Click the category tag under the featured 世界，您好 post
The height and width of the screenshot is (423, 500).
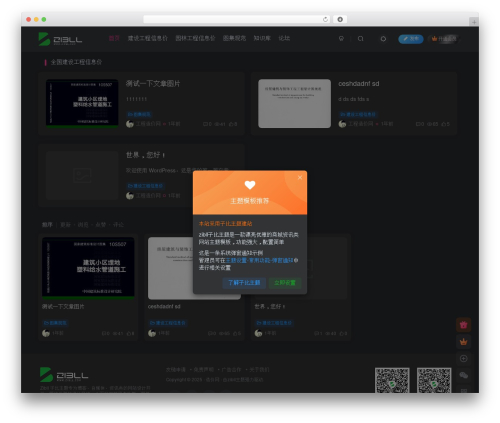click(145, 186)
